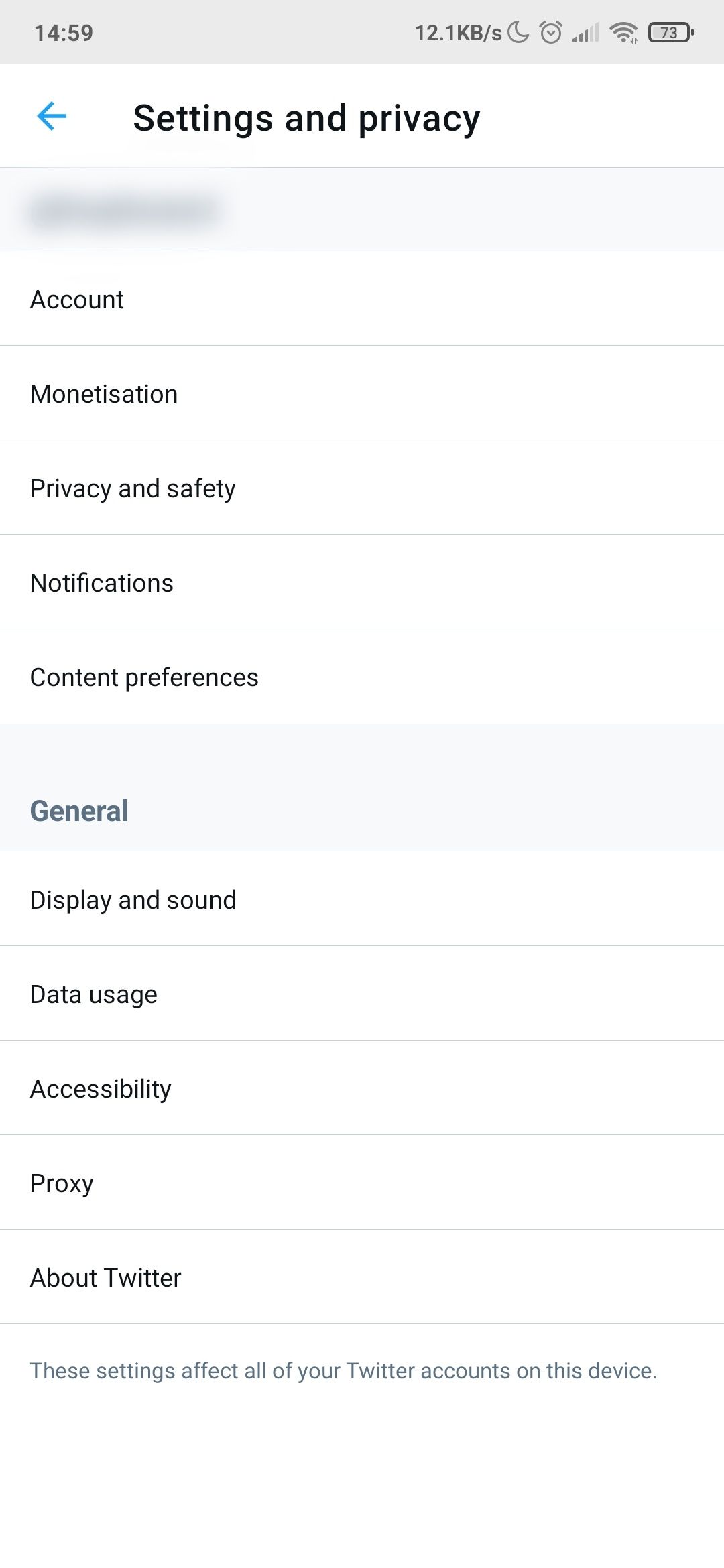This screenshot has height=1568, width=724.
Task: Tap the do-not-disturb moon icon
Action: tap(518, 32)
